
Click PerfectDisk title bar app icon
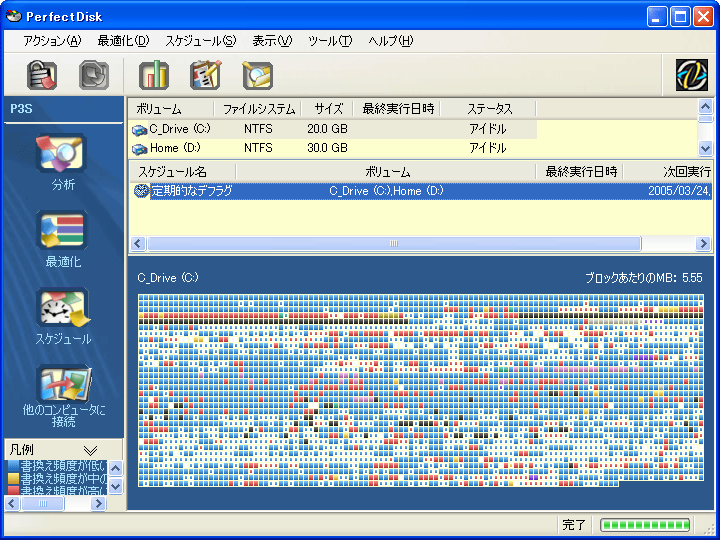(14, 17)
